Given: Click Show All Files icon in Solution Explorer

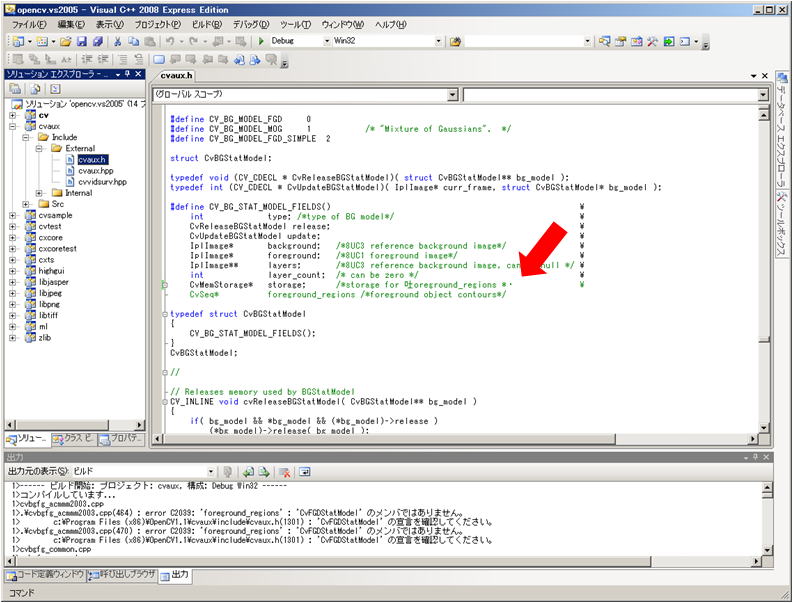Looking at the screenshot, I should pos(35,89).
